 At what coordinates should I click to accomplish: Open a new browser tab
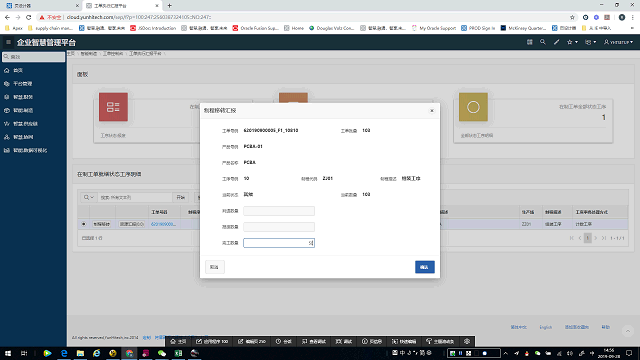(x=169, y=6)
